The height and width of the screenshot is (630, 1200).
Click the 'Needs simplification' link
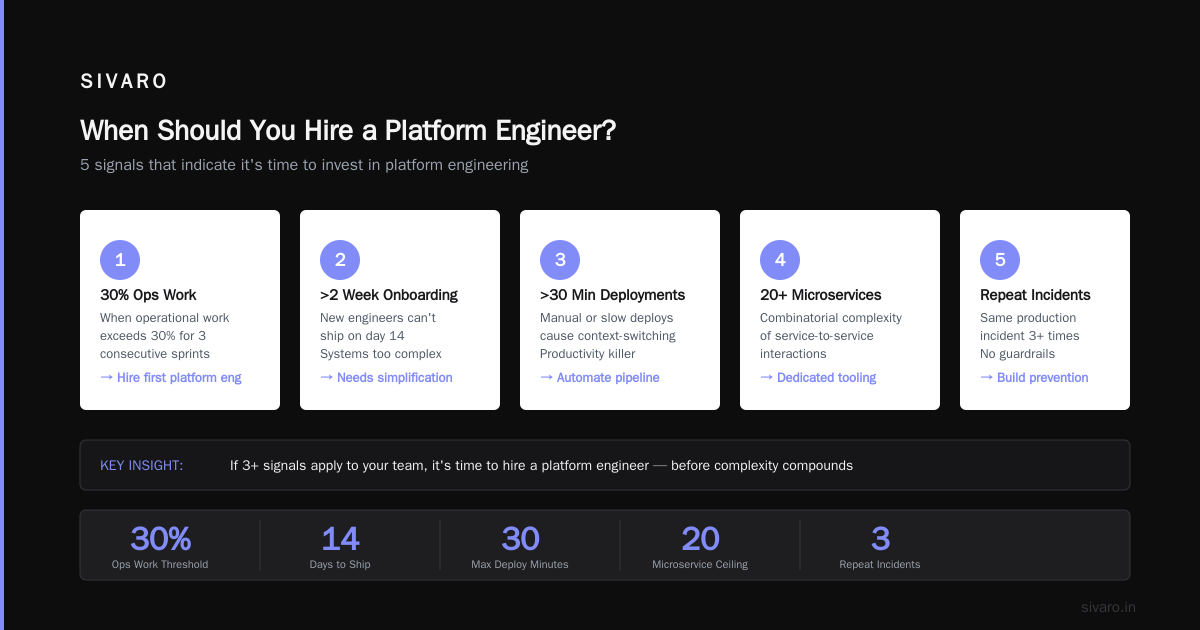pyautogui.click(x=386, y=378)
